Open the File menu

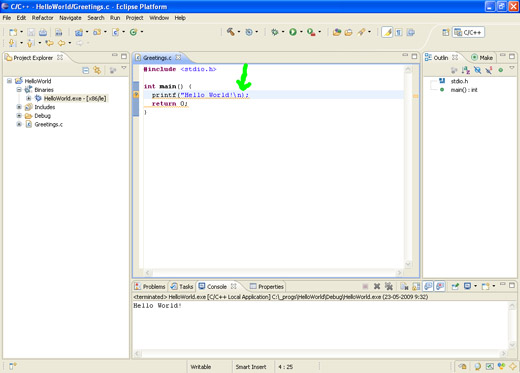[7, 18]
